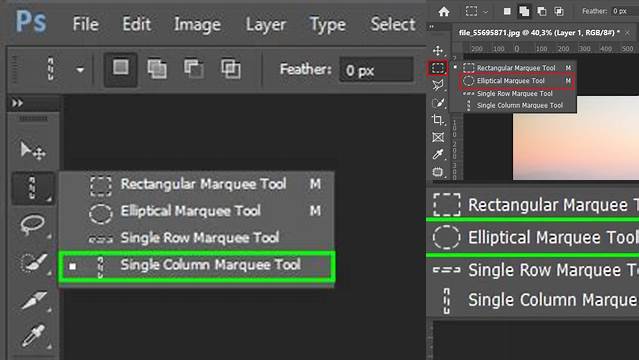Select the Move tool in the file_55695871.jpg window
This screenshot has height=360, width=639.
coord(438,51)
